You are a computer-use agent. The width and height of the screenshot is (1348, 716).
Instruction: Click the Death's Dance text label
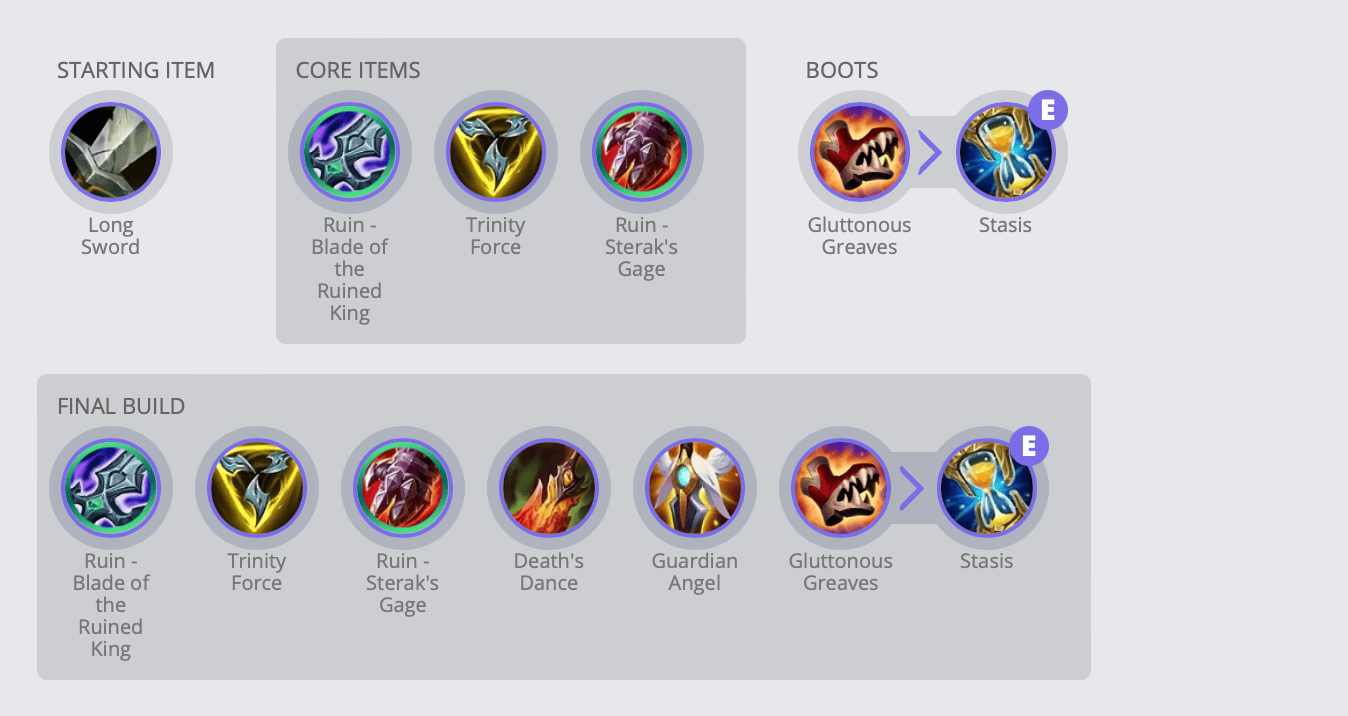[548, 572]
